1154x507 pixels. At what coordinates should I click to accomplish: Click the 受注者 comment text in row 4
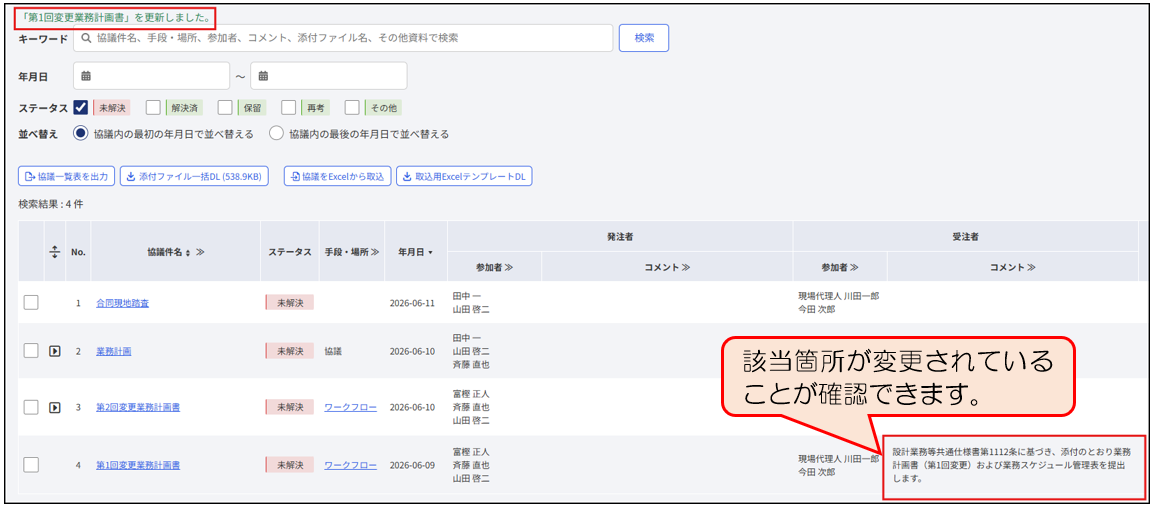click(1011, 464)
